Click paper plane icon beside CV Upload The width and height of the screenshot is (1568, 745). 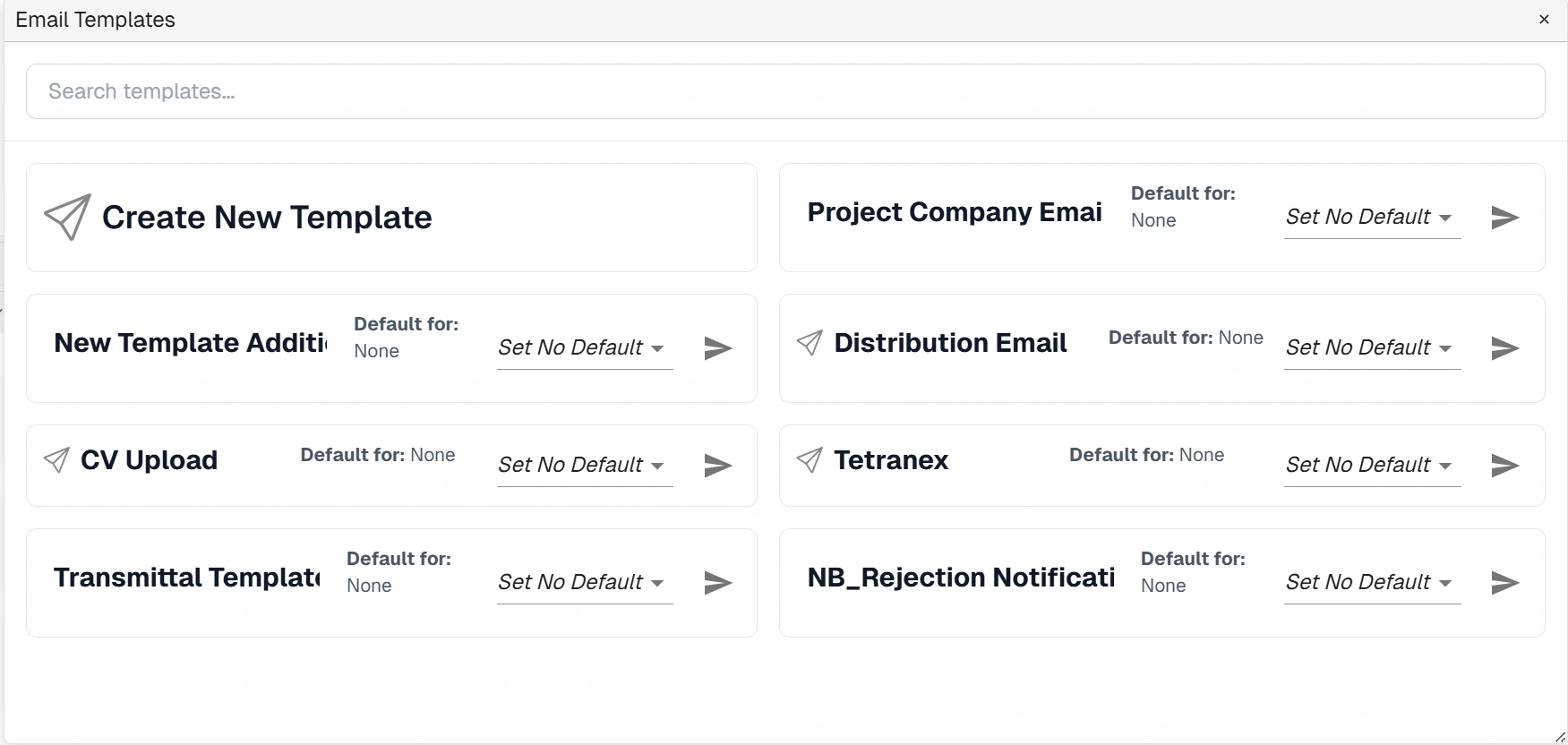pos(56,460)
